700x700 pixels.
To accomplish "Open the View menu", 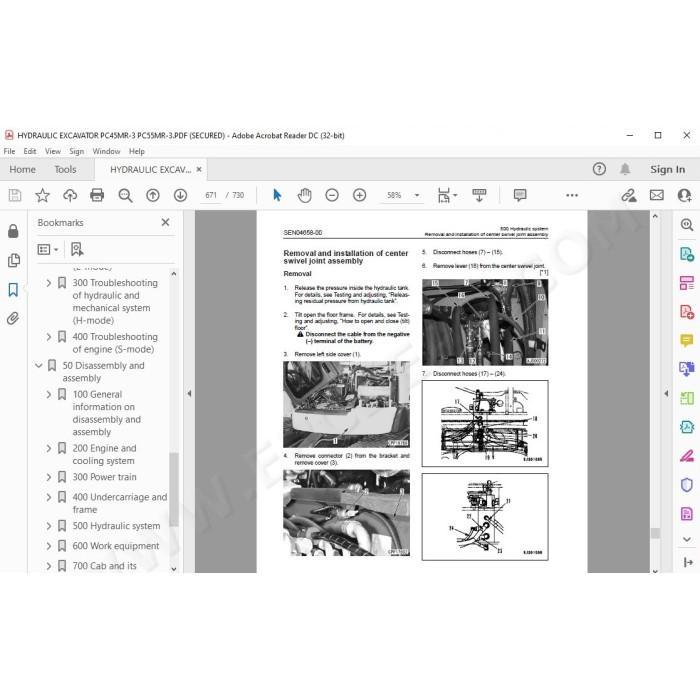I will [53, 151].
